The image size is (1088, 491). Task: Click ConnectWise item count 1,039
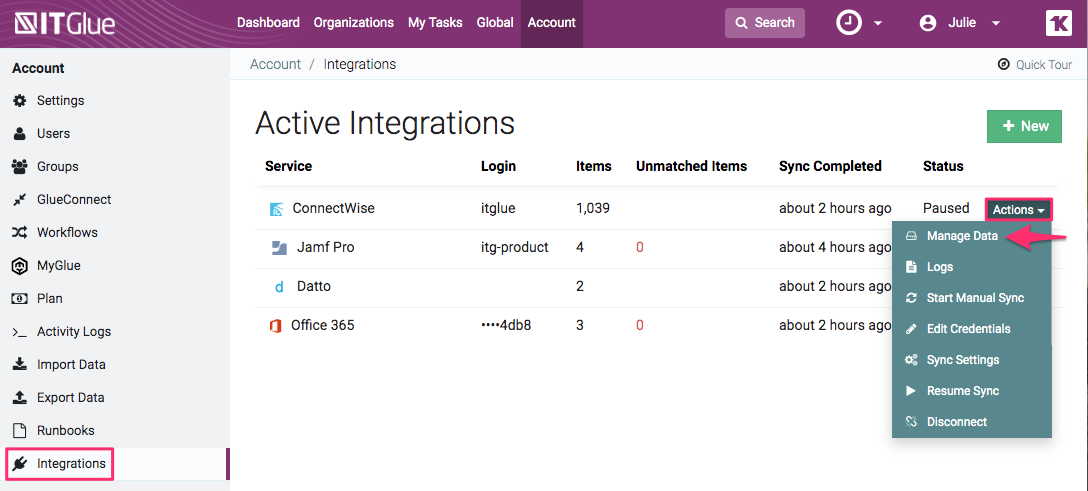593,208
